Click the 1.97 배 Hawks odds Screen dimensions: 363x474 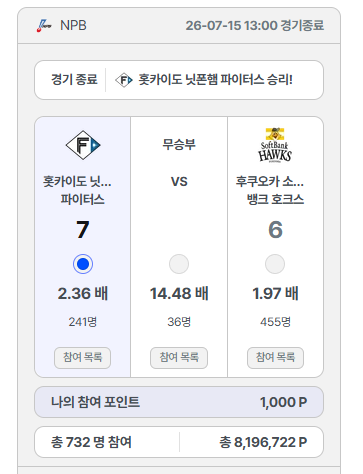click(x=275, y=294)
